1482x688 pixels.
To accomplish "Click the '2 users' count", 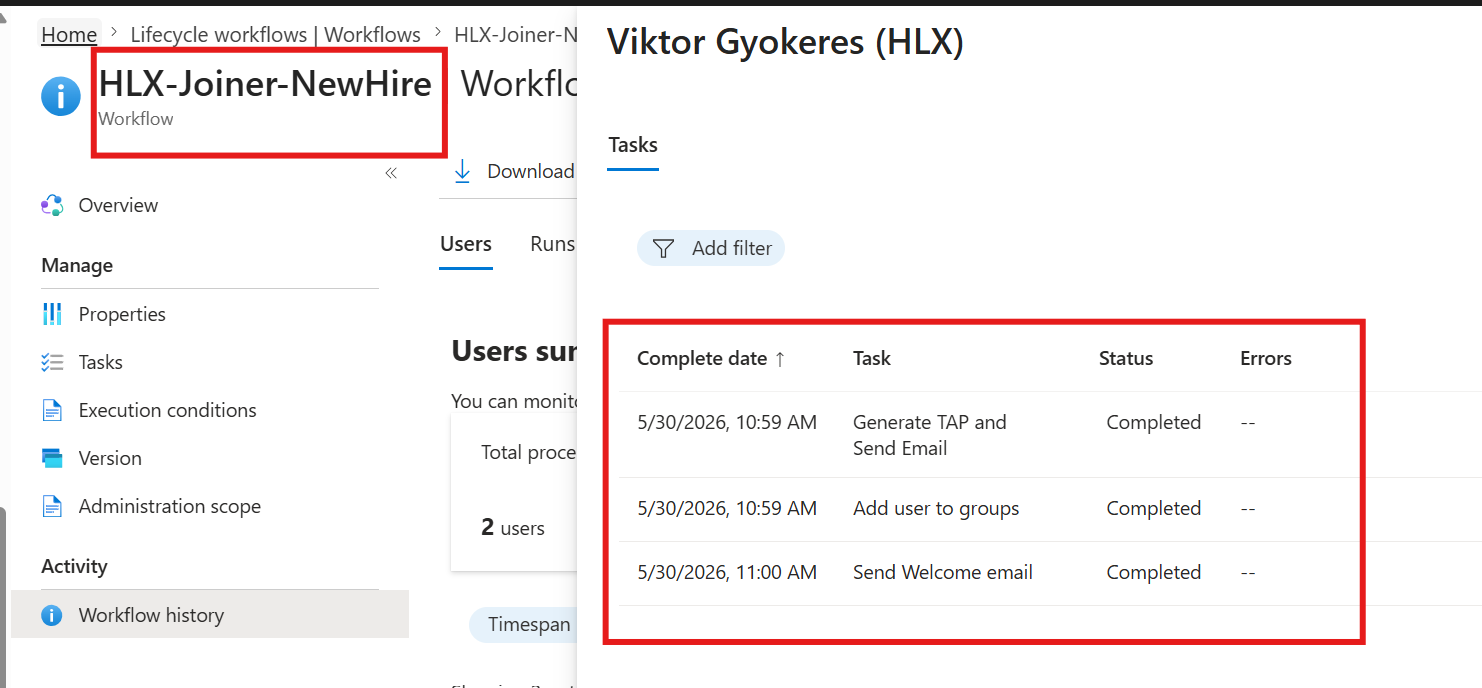I will pyautogui.click(x=513, y=527).
